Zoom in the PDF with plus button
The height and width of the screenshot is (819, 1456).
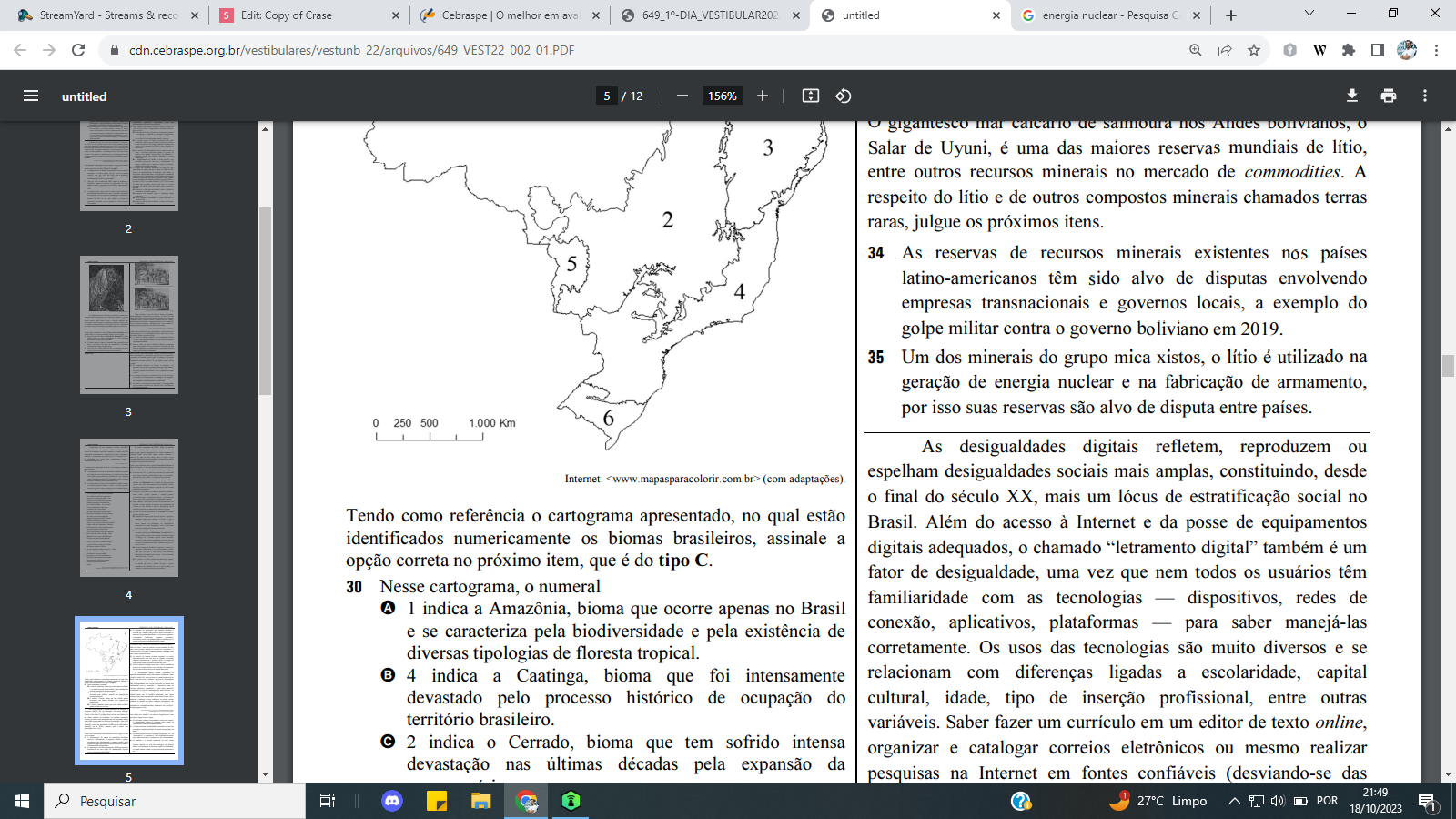point(763,96)
